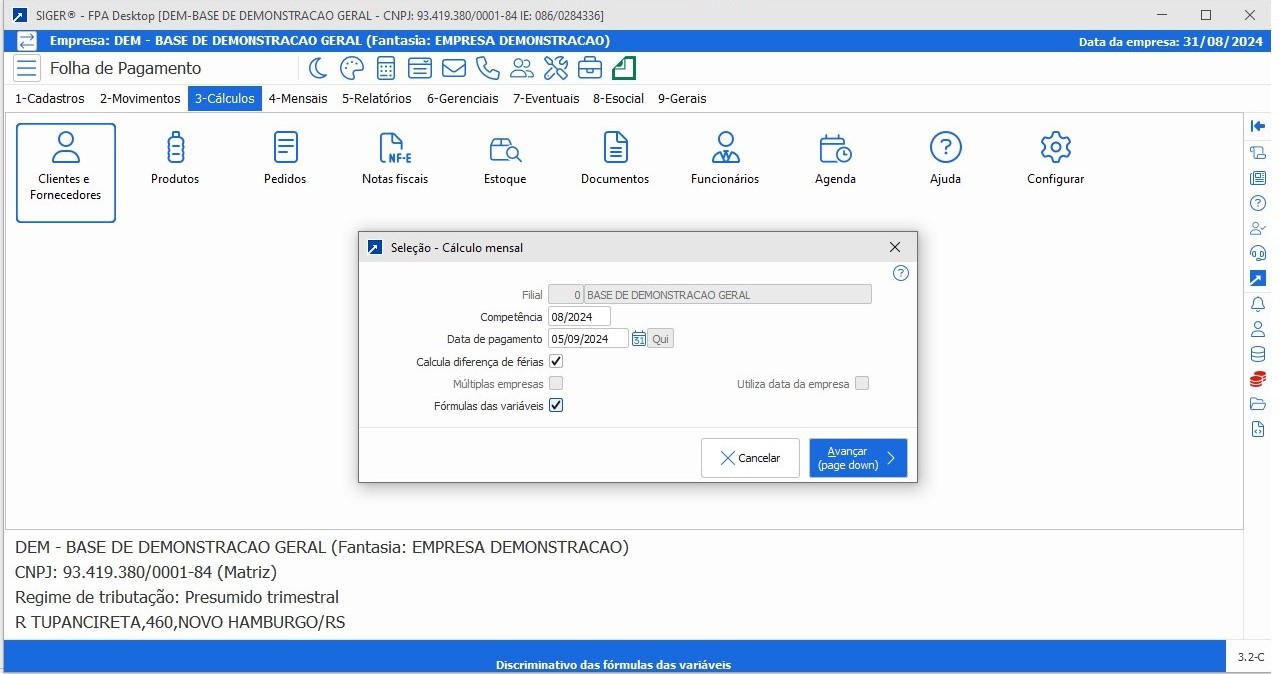Open the Estoque shortcut icon
The image size is (1282, 674).
(505, 160)
